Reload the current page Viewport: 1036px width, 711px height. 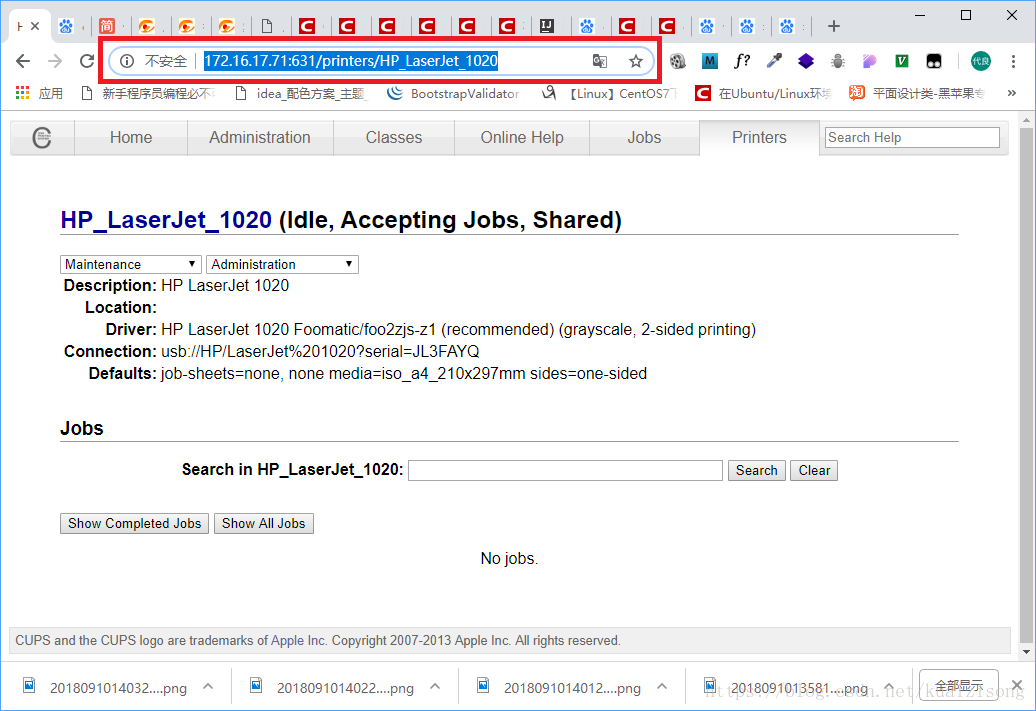(87, 61)
